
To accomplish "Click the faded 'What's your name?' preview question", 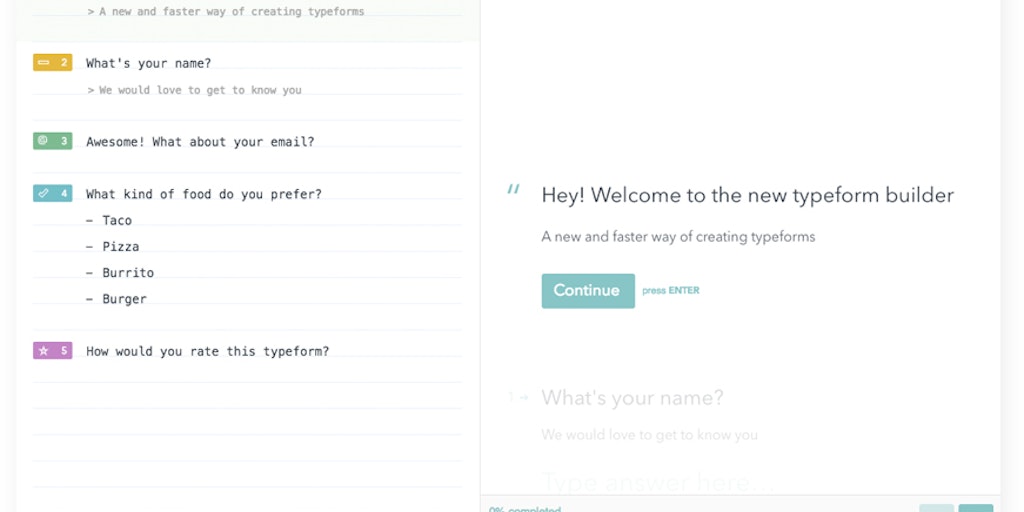I will tap(632, 398).
